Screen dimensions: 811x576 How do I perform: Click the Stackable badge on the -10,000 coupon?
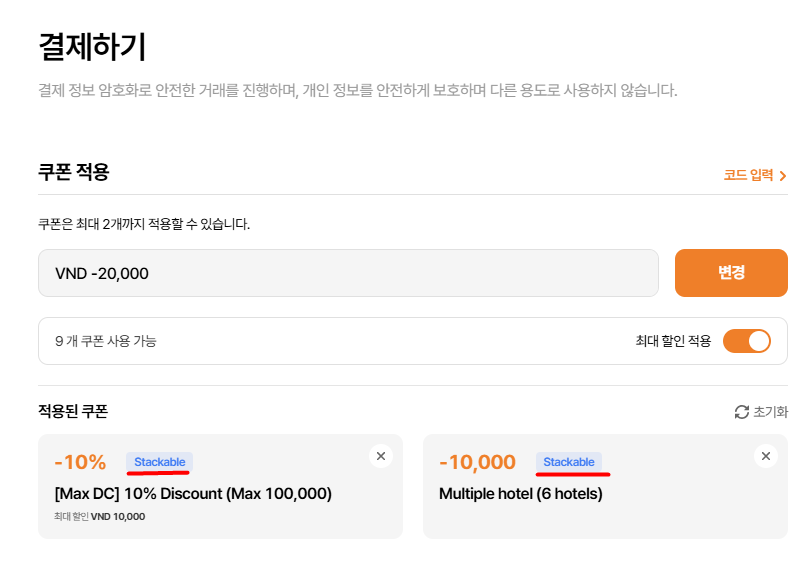[569, 462]
